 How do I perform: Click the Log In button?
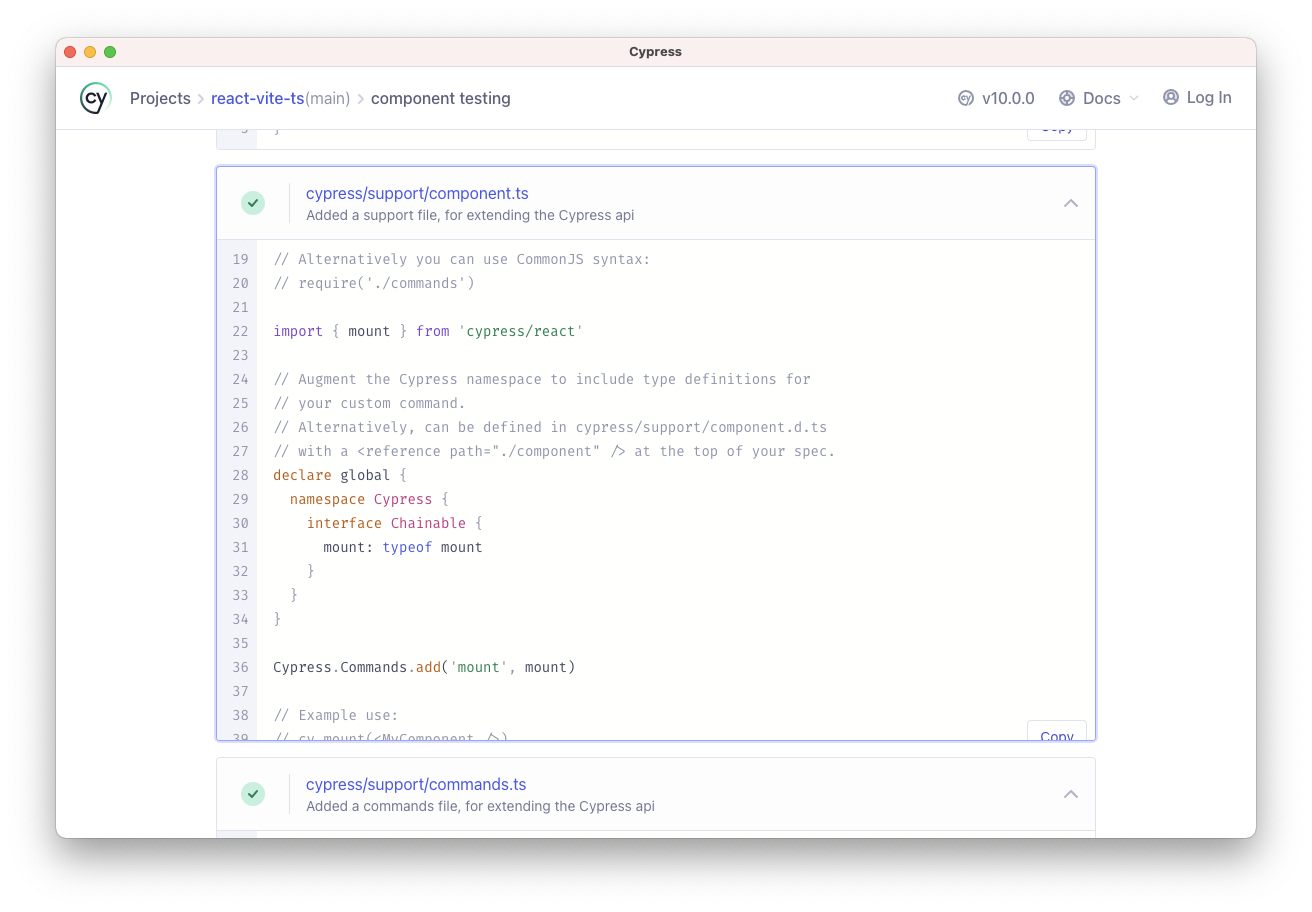[x=1207, y=97]
